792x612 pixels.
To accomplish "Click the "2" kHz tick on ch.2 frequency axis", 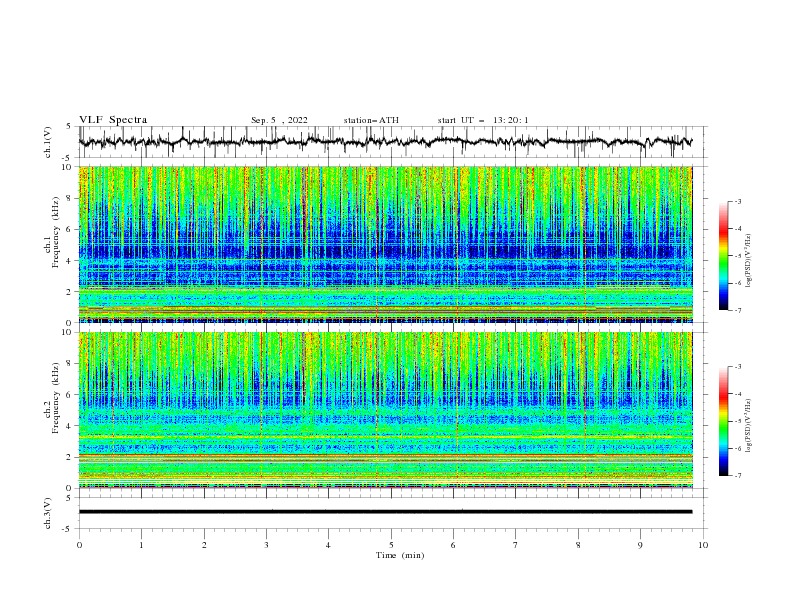I will click(x=71, y=457).
